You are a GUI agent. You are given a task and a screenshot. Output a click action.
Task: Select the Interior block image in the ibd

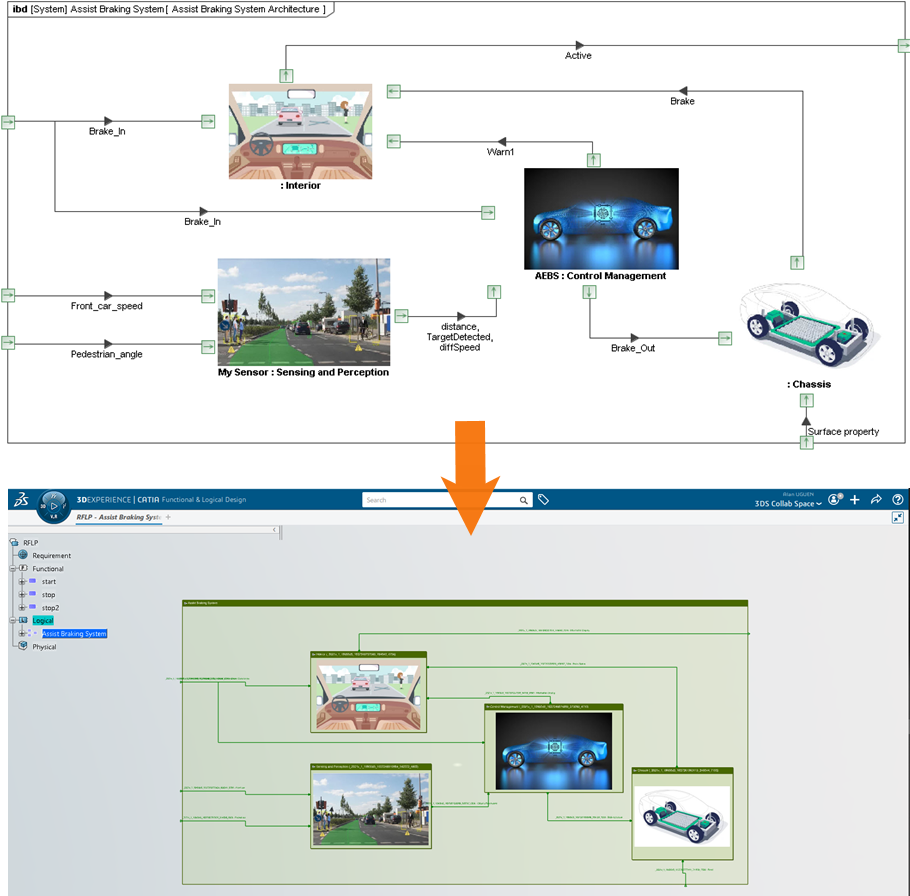pyautogui.click(x=301, y=131)
